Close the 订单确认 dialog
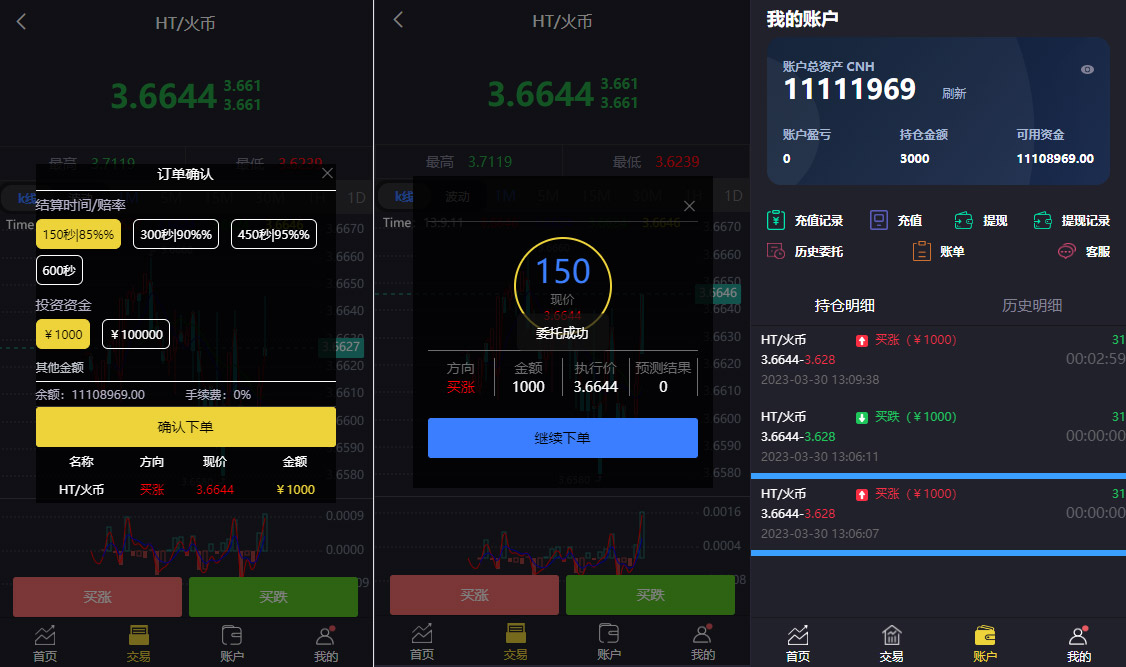1126x667 pixels. click(327, 173)
